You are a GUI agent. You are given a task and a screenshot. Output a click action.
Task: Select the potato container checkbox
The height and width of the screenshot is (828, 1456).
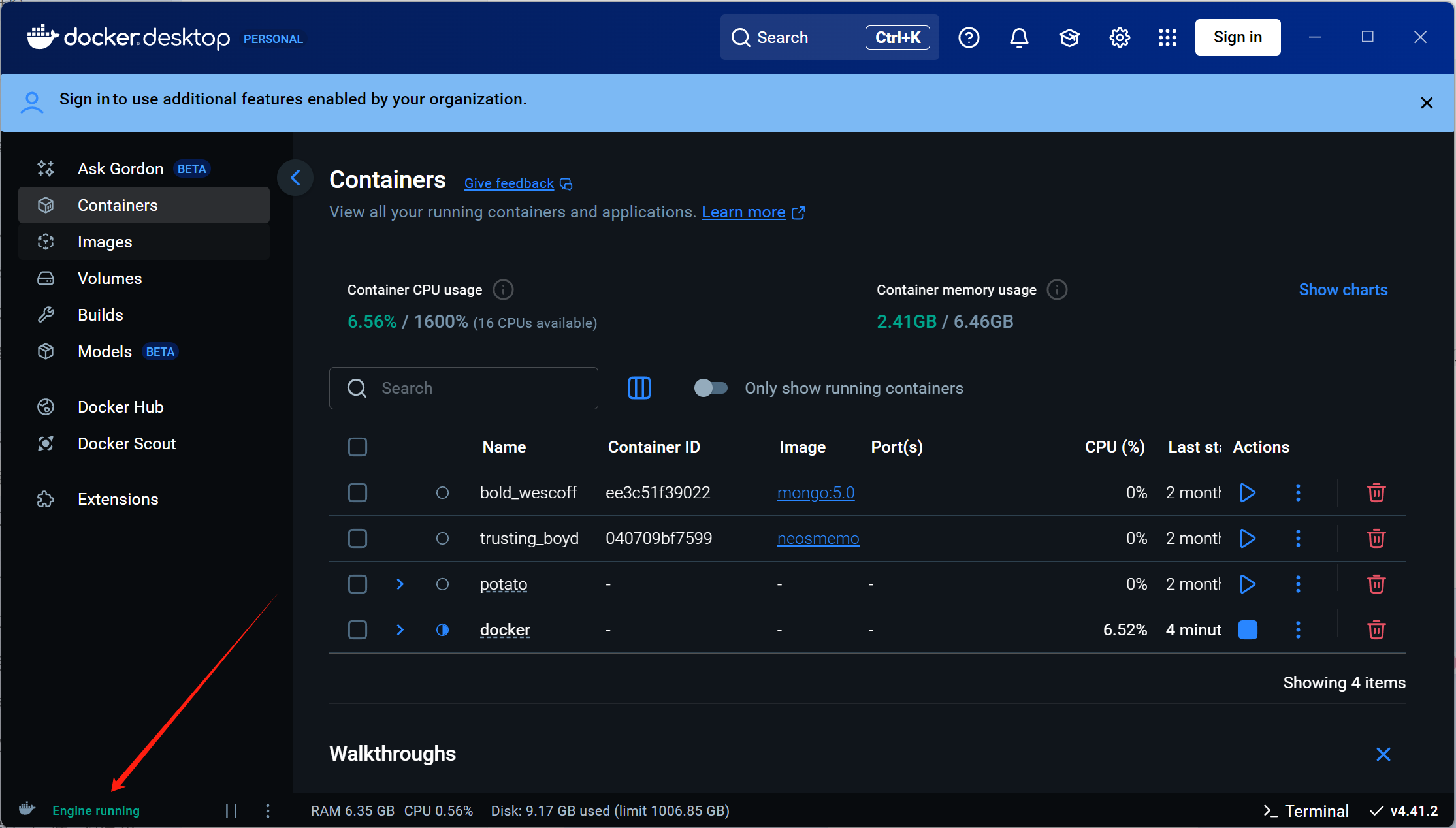(x=357, y=584)
